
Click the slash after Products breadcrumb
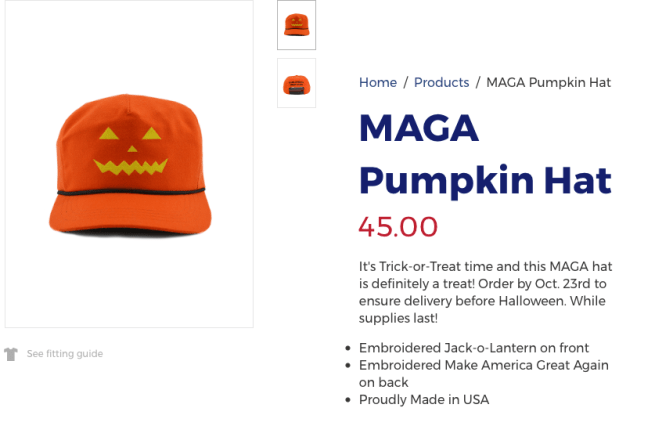[x=478, y=82]
